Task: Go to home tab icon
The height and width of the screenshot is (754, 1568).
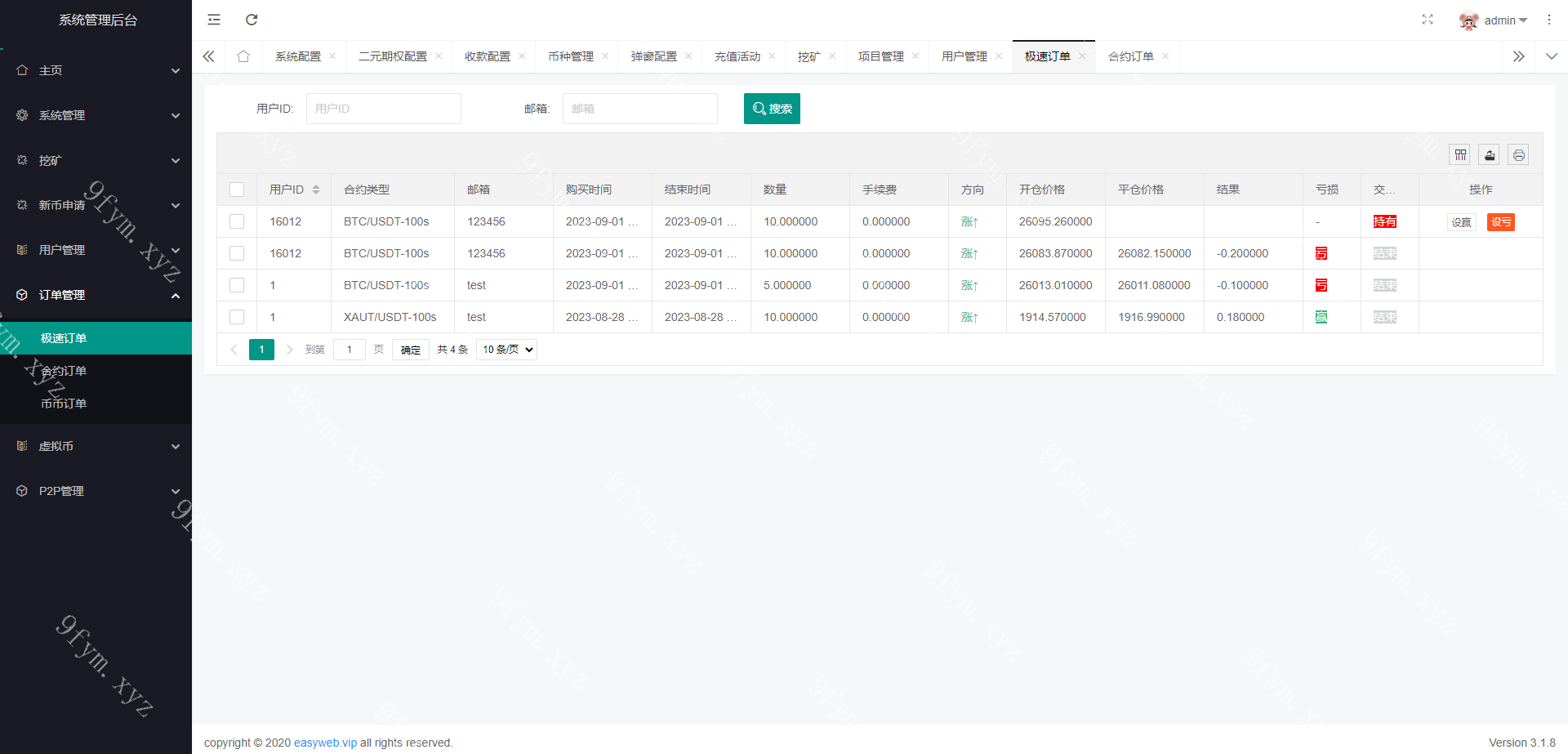Action: (x=243, y=56)
